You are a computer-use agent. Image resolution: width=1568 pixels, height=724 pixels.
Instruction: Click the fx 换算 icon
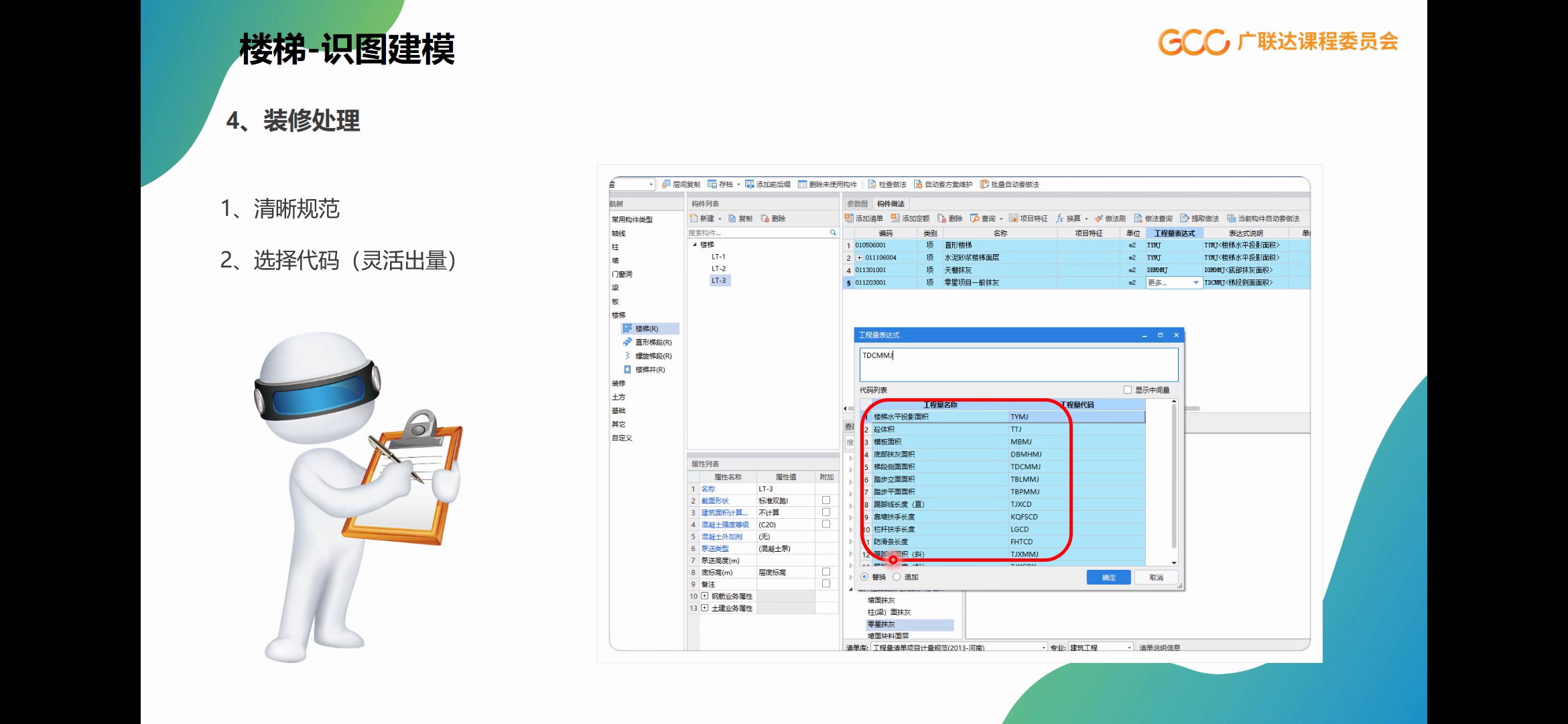[1060, 219]
